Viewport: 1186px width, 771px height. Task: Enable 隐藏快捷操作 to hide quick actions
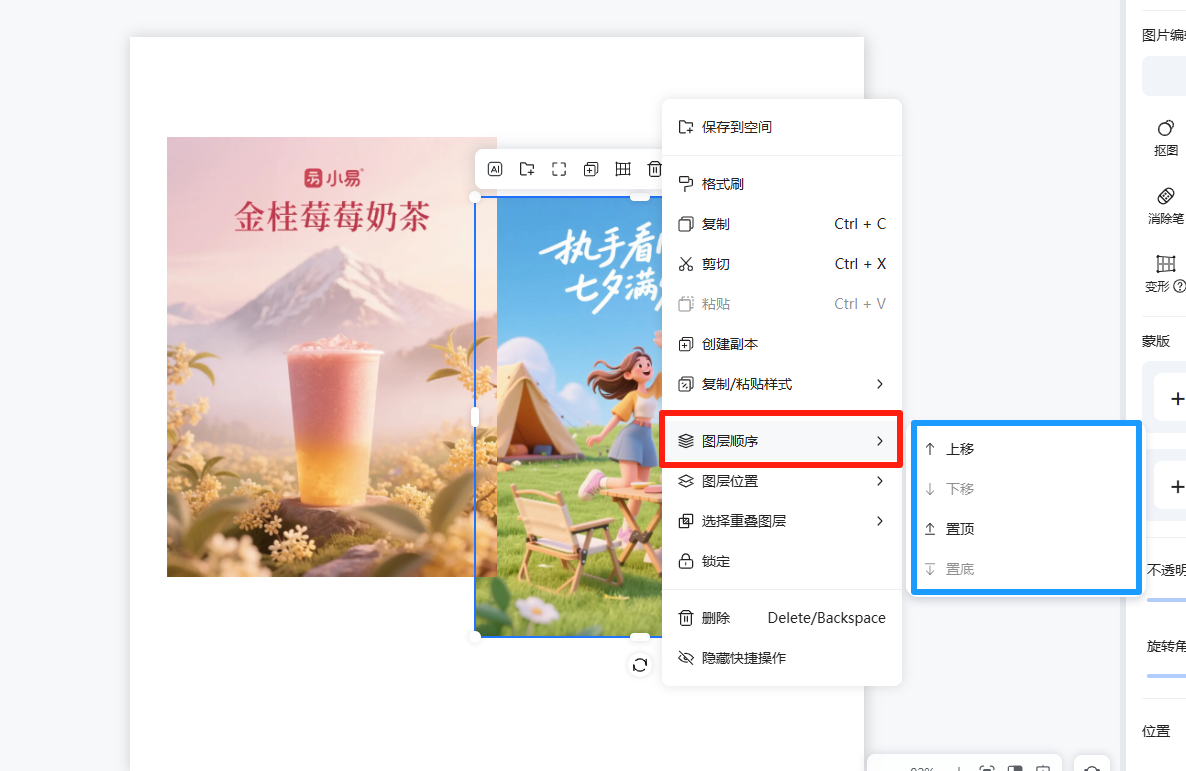(x=740, y=658)
